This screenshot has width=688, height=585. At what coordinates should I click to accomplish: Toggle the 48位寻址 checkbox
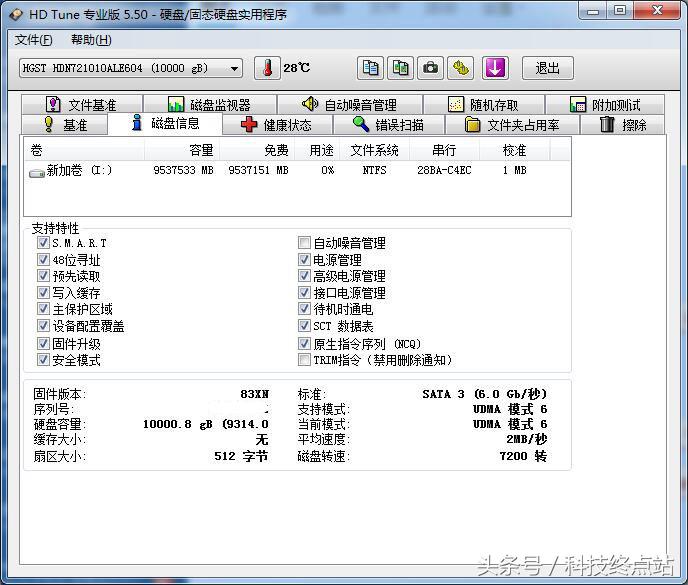point(43,259)
